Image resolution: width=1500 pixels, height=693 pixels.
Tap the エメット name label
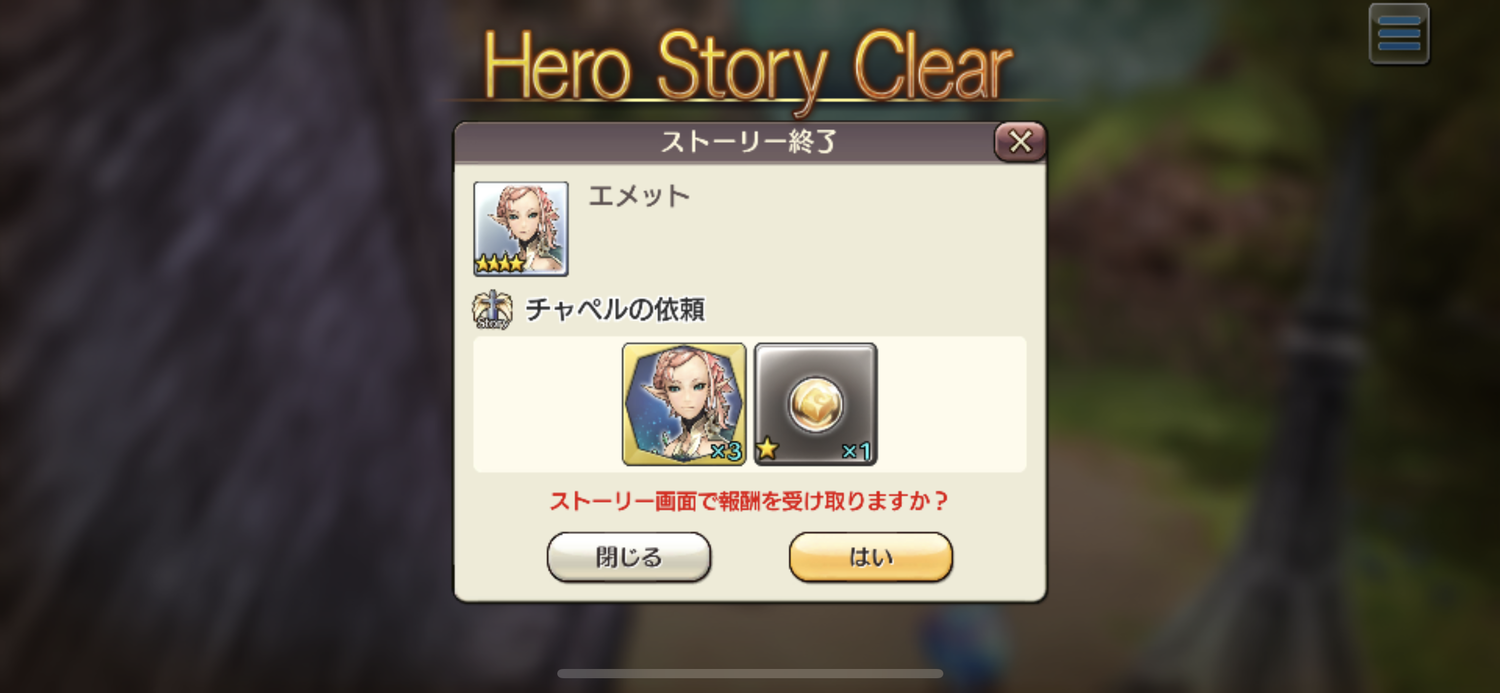[x=639, y=196]
